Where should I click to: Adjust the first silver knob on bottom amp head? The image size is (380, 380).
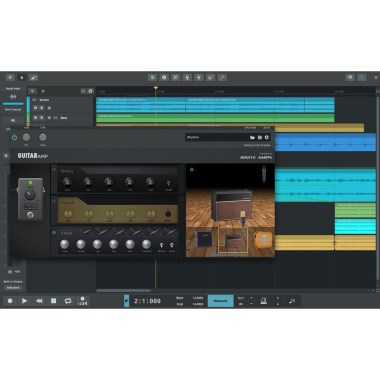click(x=65, y=244)
